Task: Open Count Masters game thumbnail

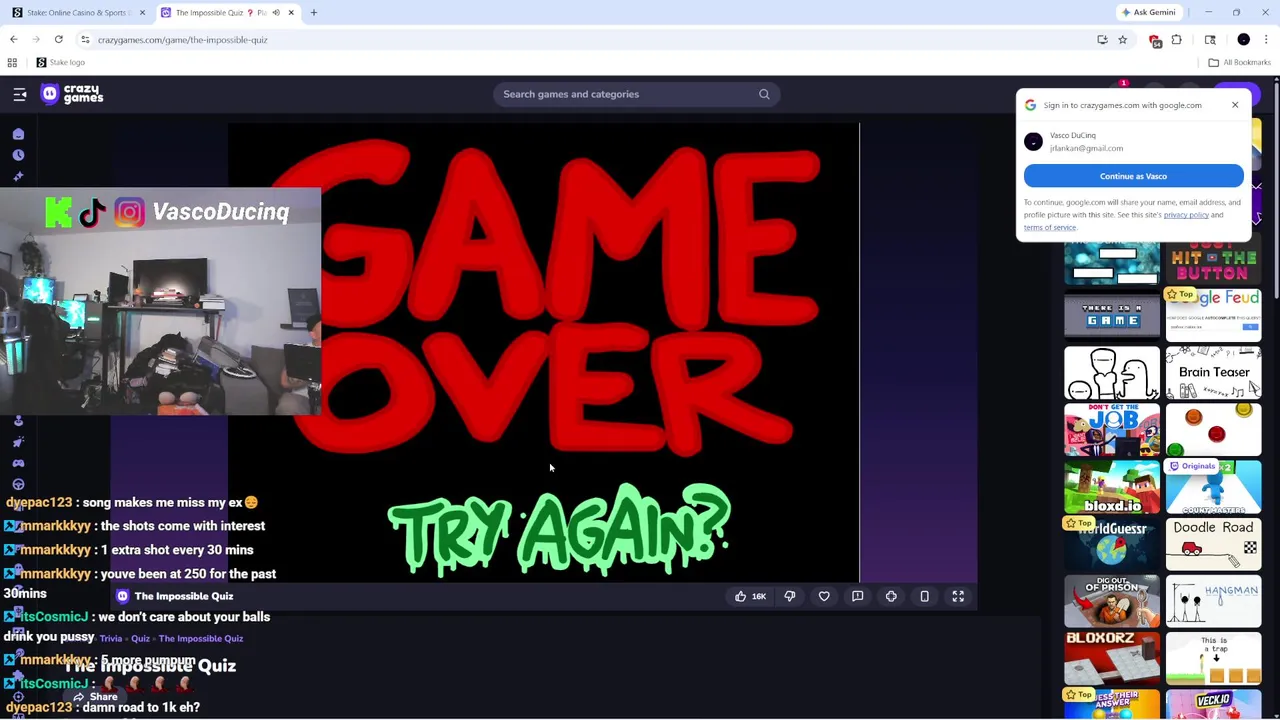Action: click(x=1214, y=487)
